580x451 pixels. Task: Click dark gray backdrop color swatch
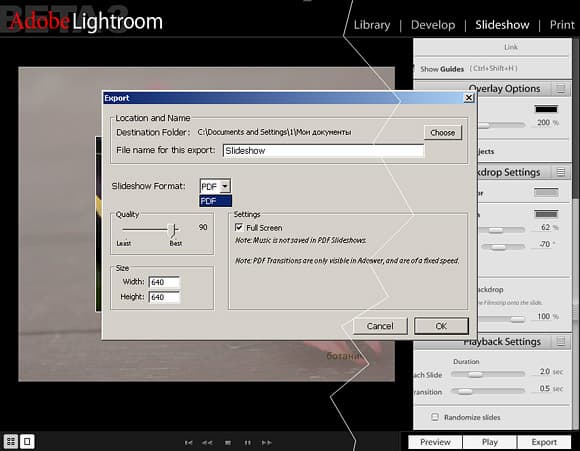pos(546,214)
